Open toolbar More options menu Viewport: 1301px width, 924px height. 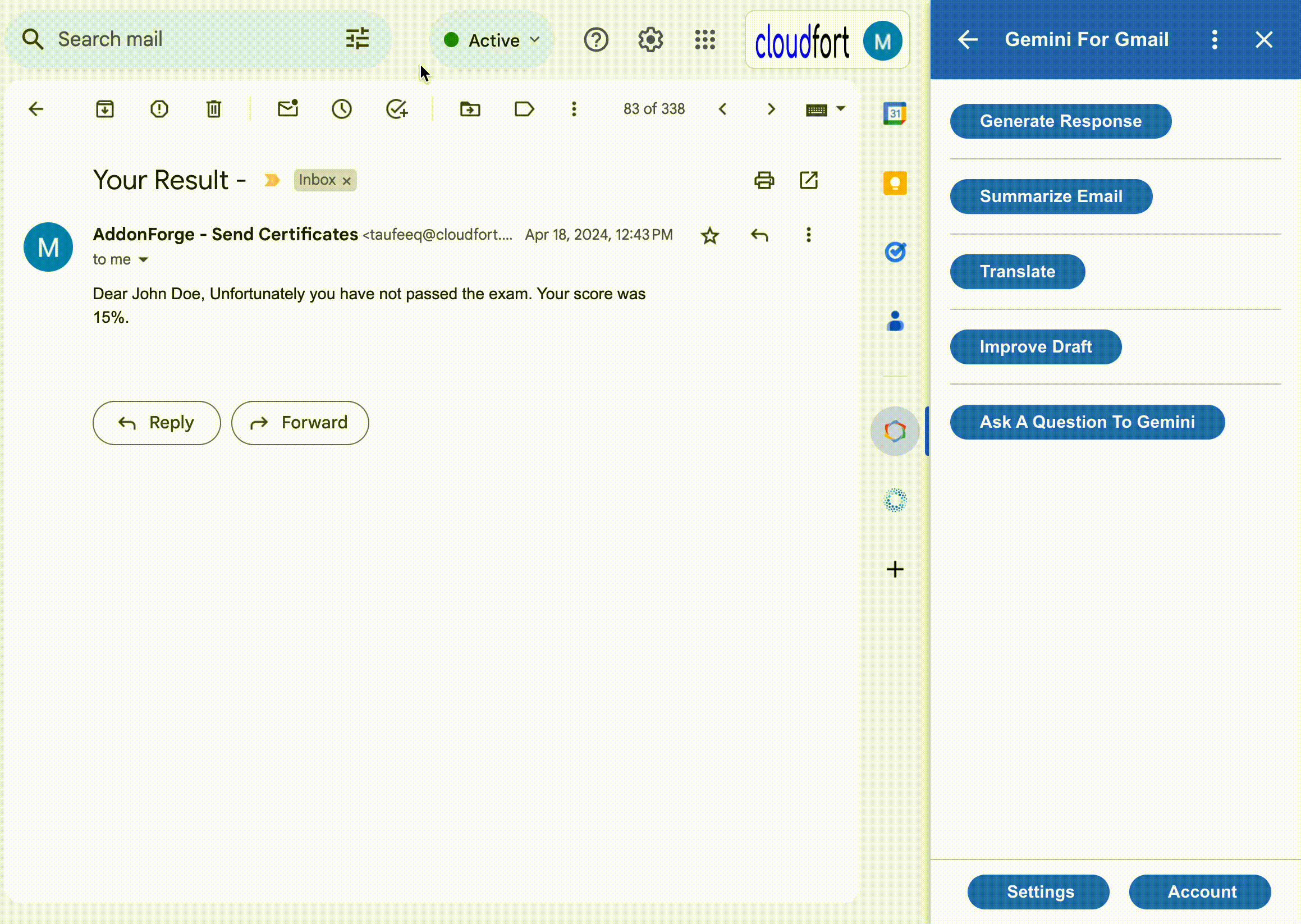click(x=574, y=109)
